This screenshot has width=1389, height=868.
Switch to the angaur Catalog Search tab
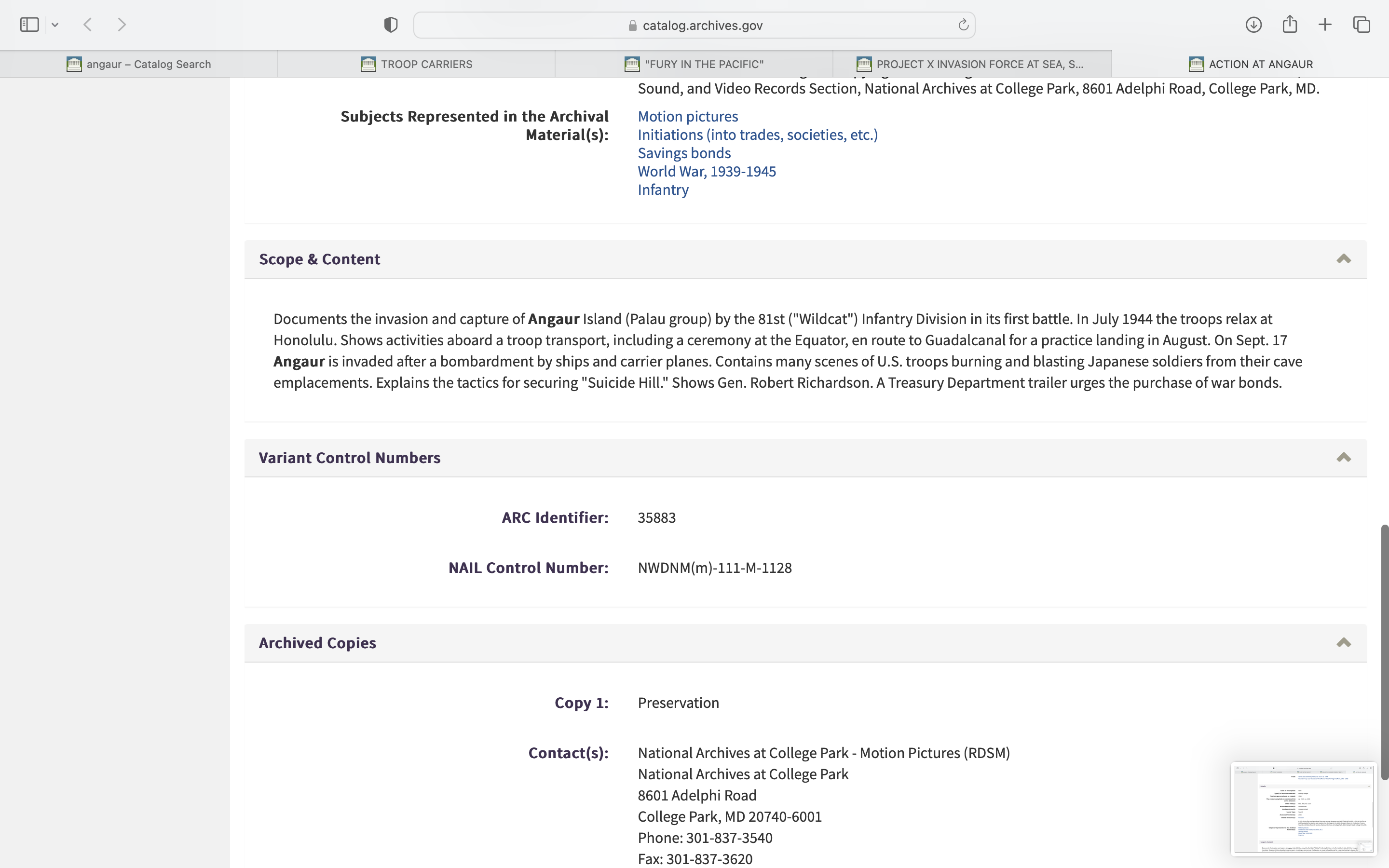(x=138, y=64)
